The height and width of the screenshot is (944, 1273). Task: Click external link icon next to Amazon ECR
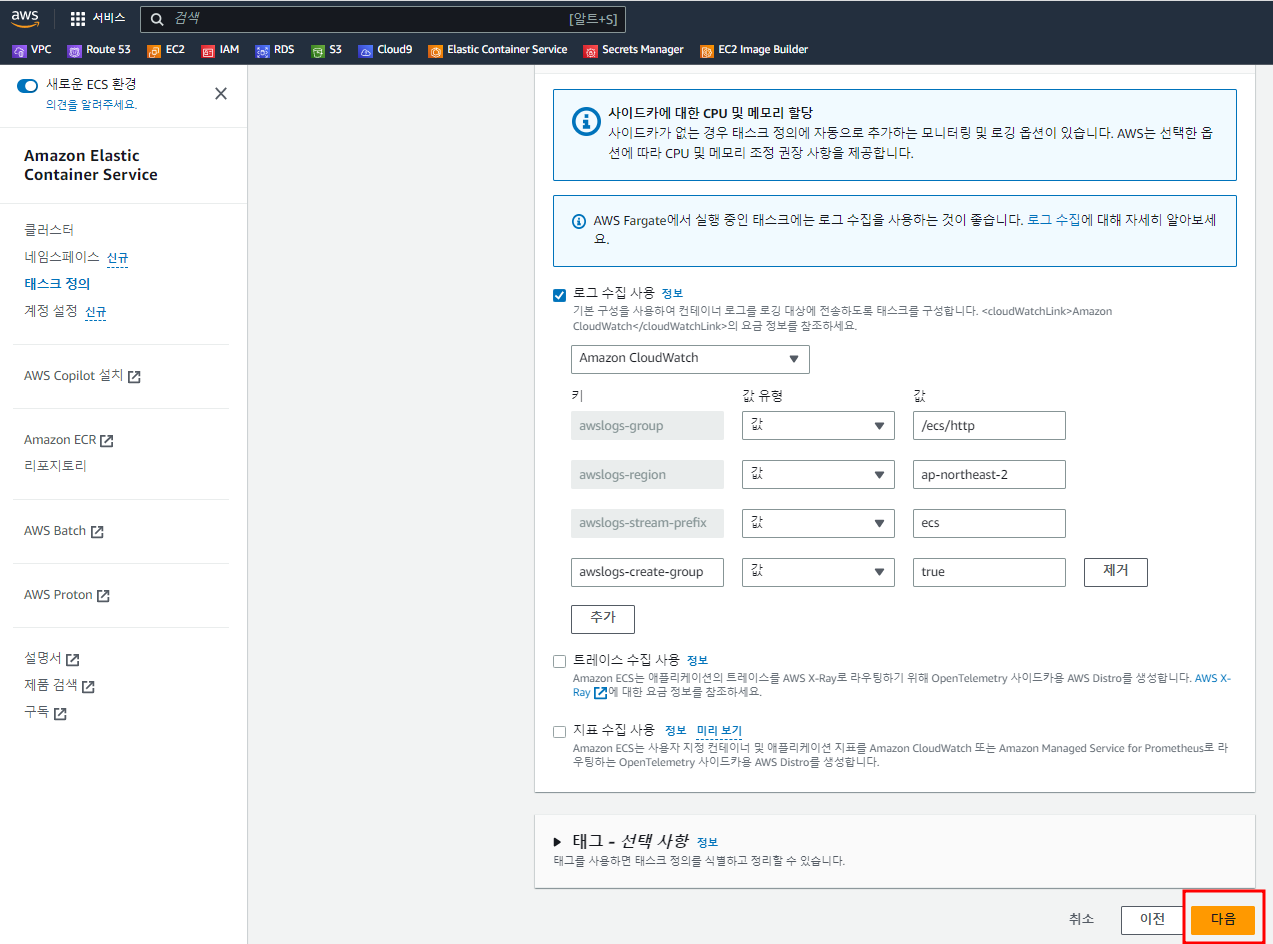click(x=107, y=441)
